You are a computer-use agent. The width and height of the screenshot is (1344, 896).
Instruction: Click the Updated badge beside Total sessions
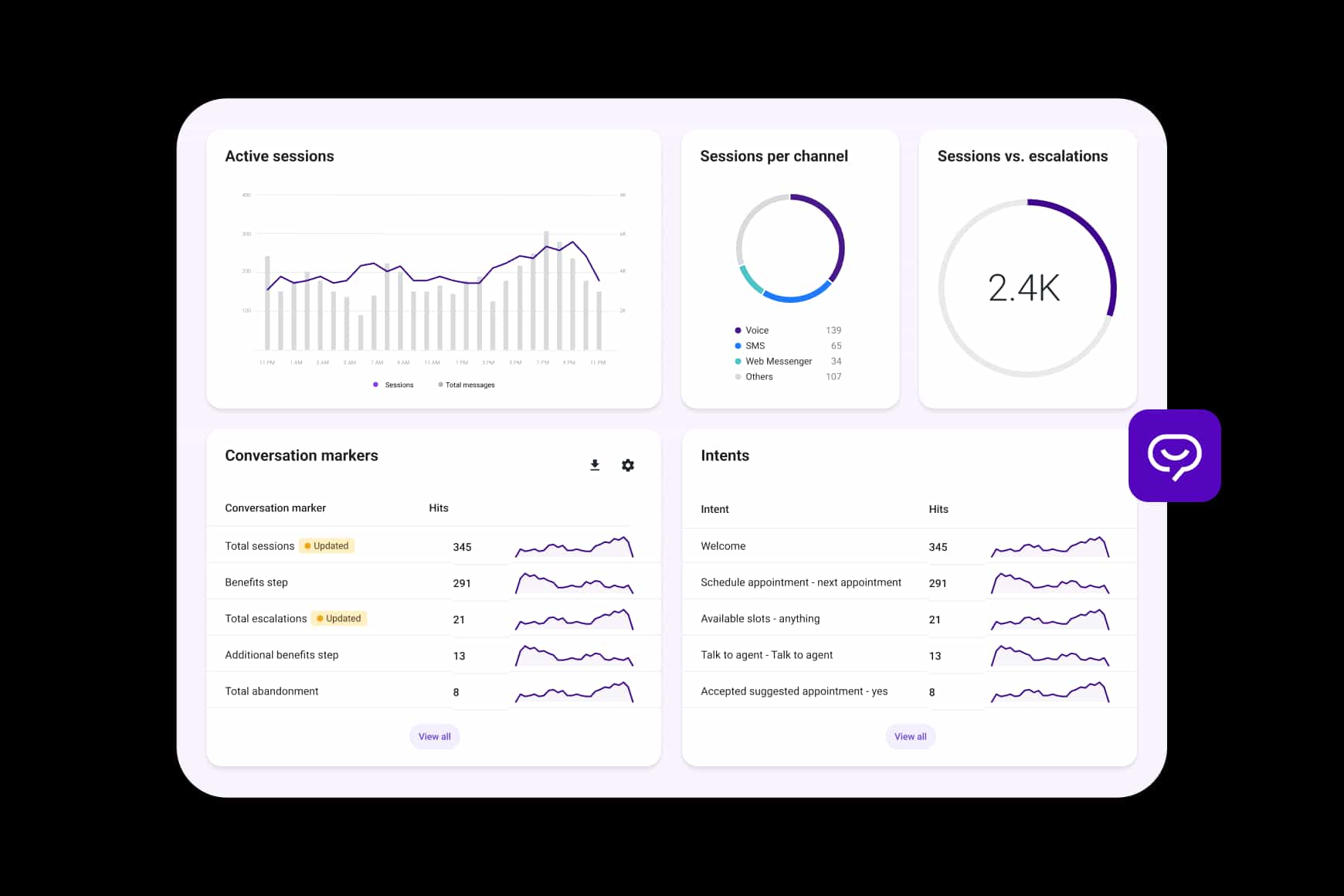click(x=327, y=545)
